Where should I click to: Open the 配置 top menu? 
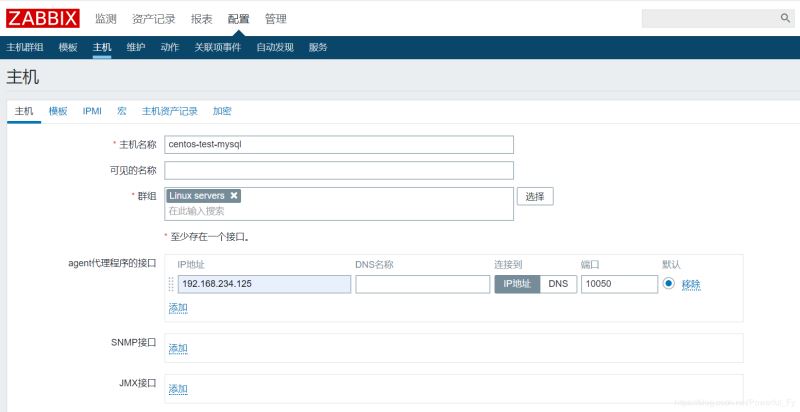point(238,18)
